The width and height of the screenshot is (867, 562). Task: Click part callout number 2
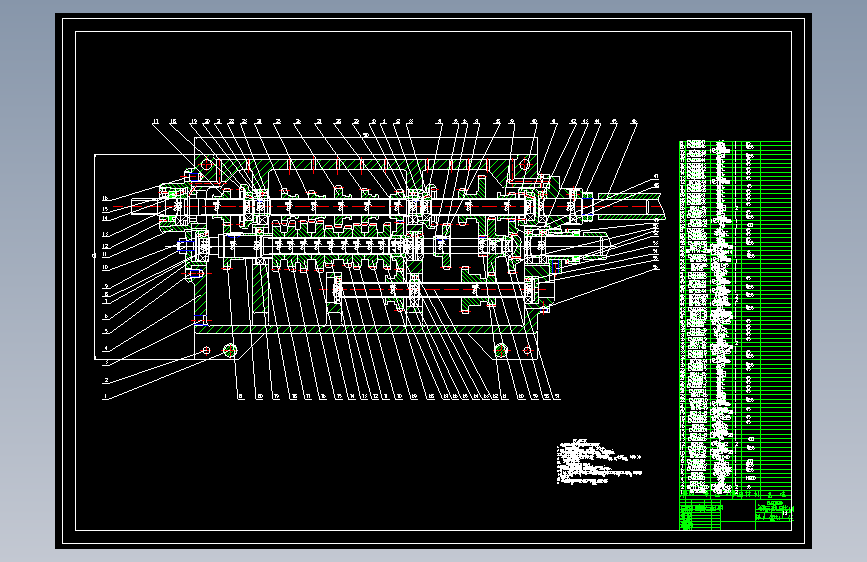tap(106, 380)
